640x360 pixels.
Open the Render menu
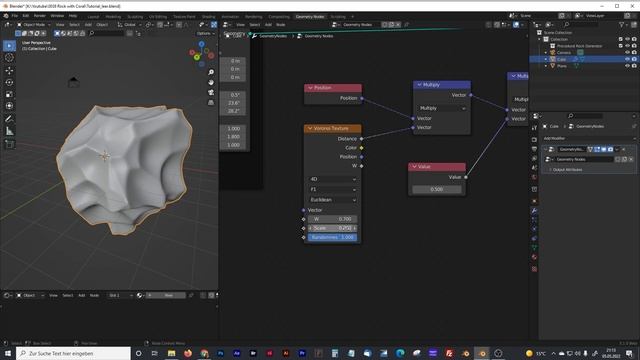(40, 16)
